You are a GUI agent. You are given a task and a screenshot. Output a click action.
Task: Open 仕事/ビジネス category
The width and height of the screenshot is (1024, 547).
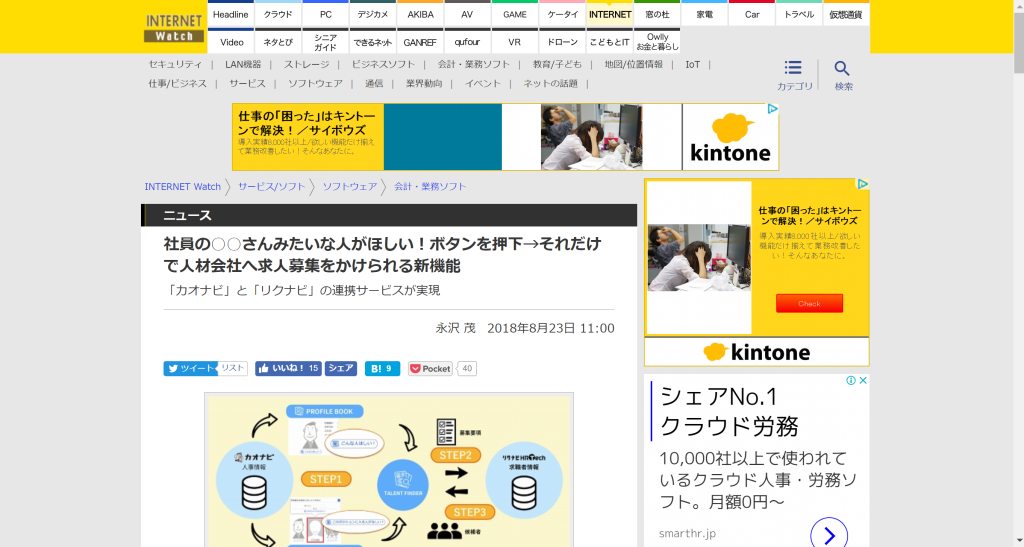(178, 84)
